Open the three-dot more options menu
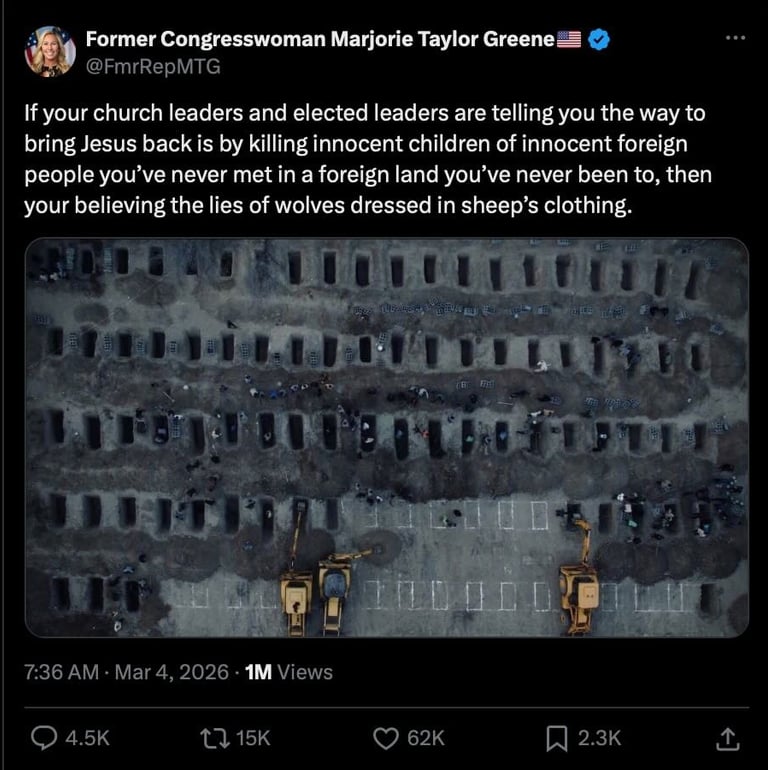Image resolution: width=768 pixels, height=770 pixels. click(735, 38)
